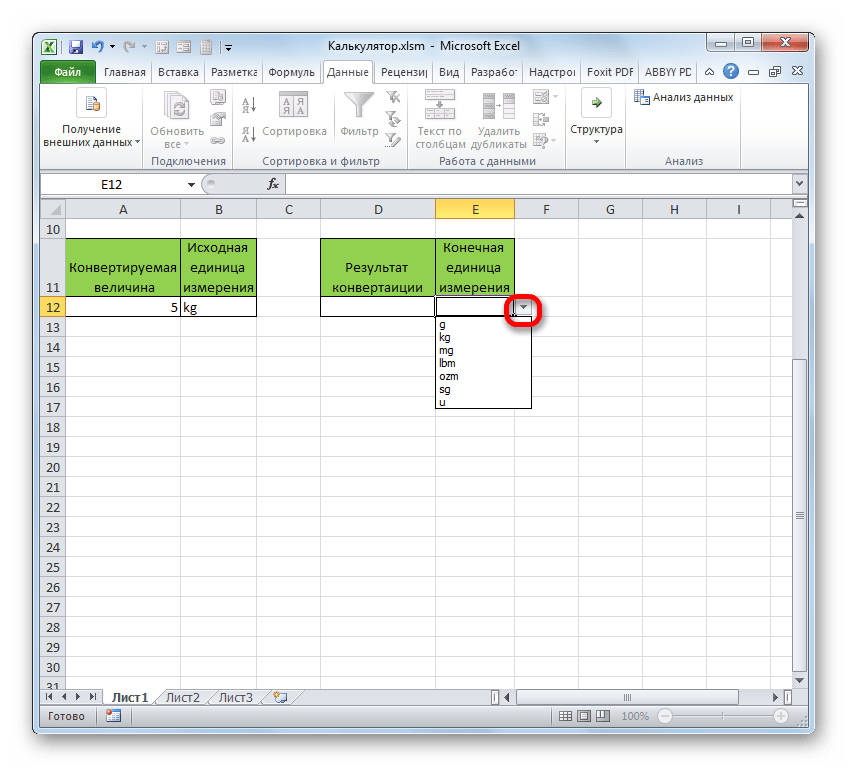Switch to Normal view button
The width and height of the screenshot is (848, 767).
click(565, 716)
